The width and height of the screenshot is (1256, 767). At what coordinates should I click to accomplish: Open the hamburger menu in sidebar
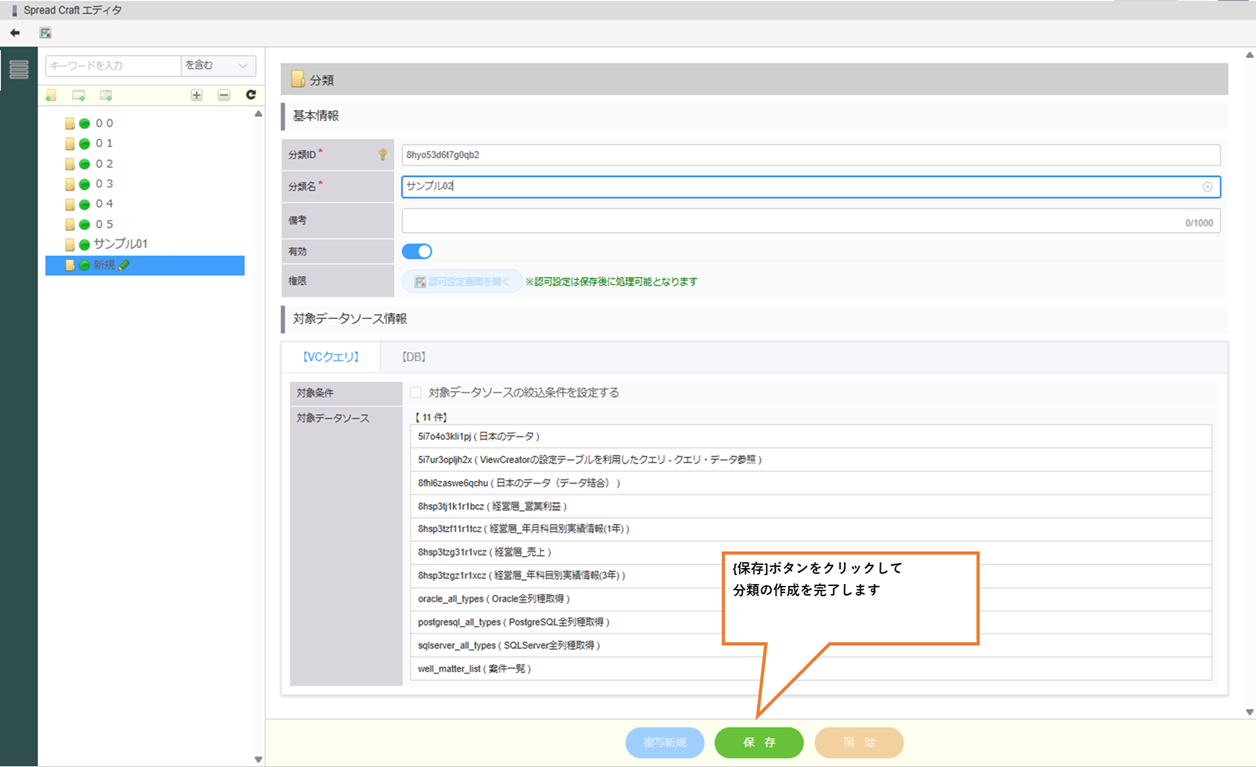click(x=19, y=69)
